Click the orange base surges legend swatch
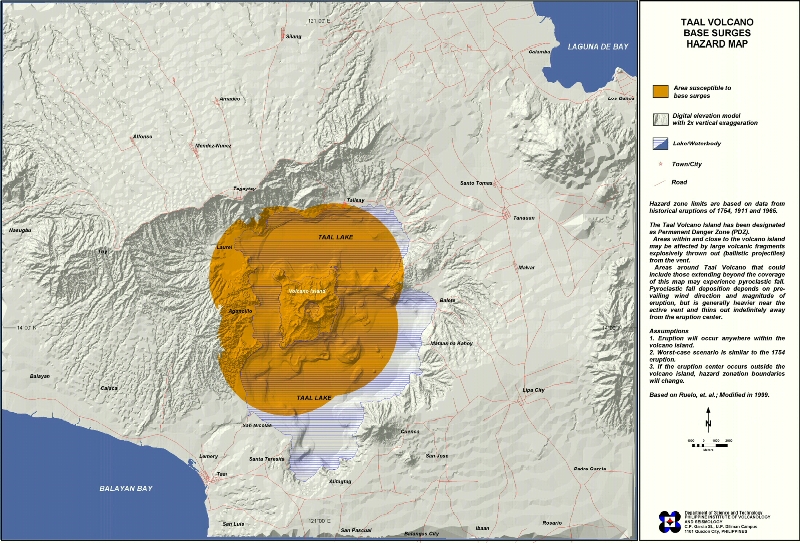800x543 pixels. pos(660,92)
